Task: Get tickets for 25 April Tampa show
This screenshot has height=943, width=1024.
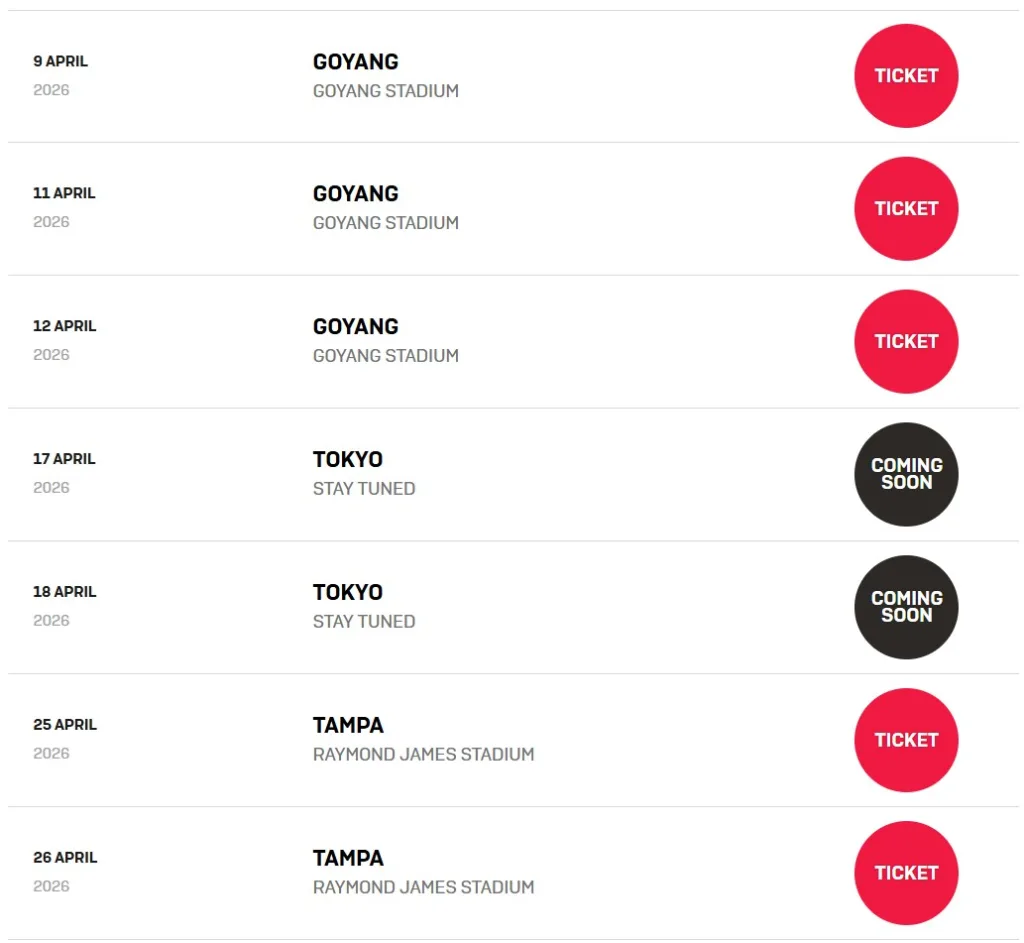Action: pos(906,740)
